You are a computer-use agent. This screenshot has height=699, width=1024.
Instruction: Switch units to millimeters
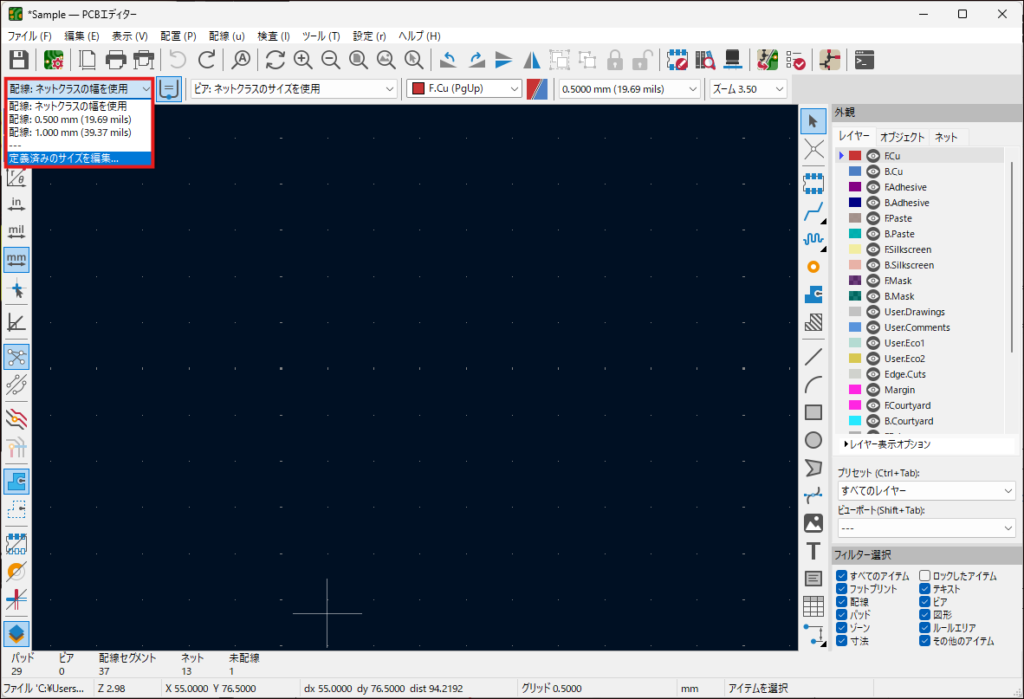17,259
